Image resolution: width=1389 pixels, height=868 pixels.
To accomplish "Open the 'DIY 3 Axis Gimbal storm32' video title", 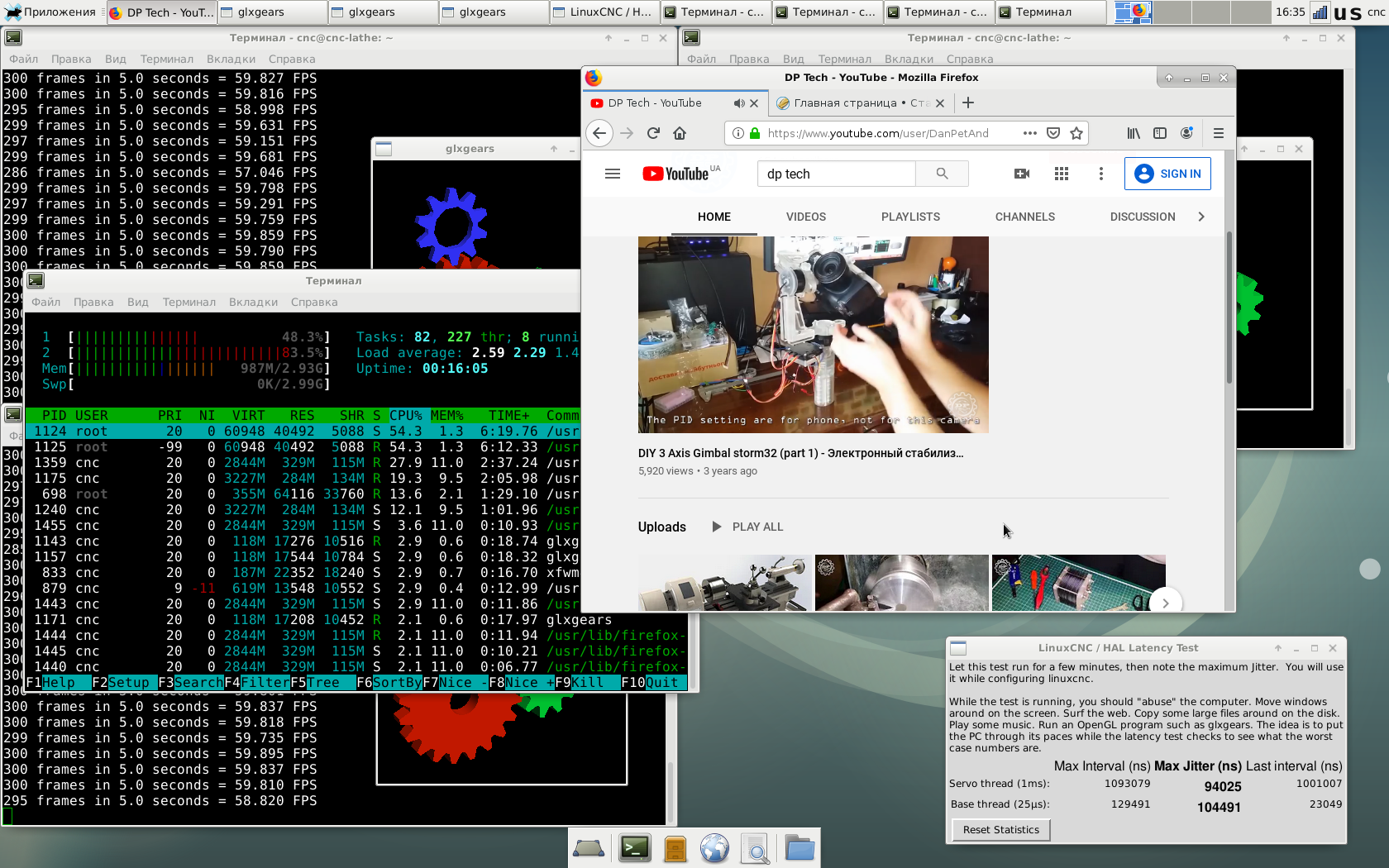I will [x=800, y=453].
